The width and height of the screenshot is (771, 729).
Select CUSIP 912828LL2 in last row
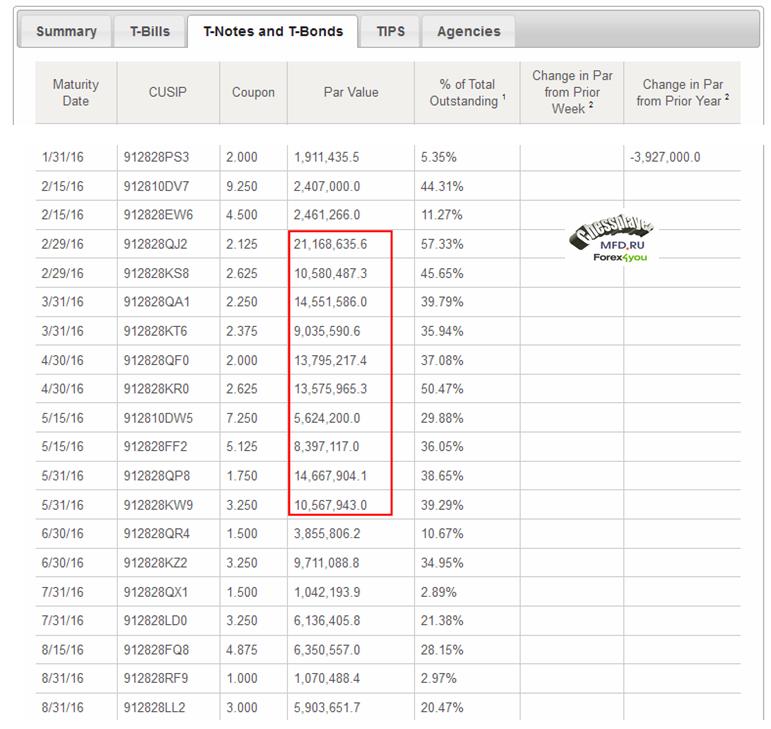pyautogui.click(x=155, y=708)
